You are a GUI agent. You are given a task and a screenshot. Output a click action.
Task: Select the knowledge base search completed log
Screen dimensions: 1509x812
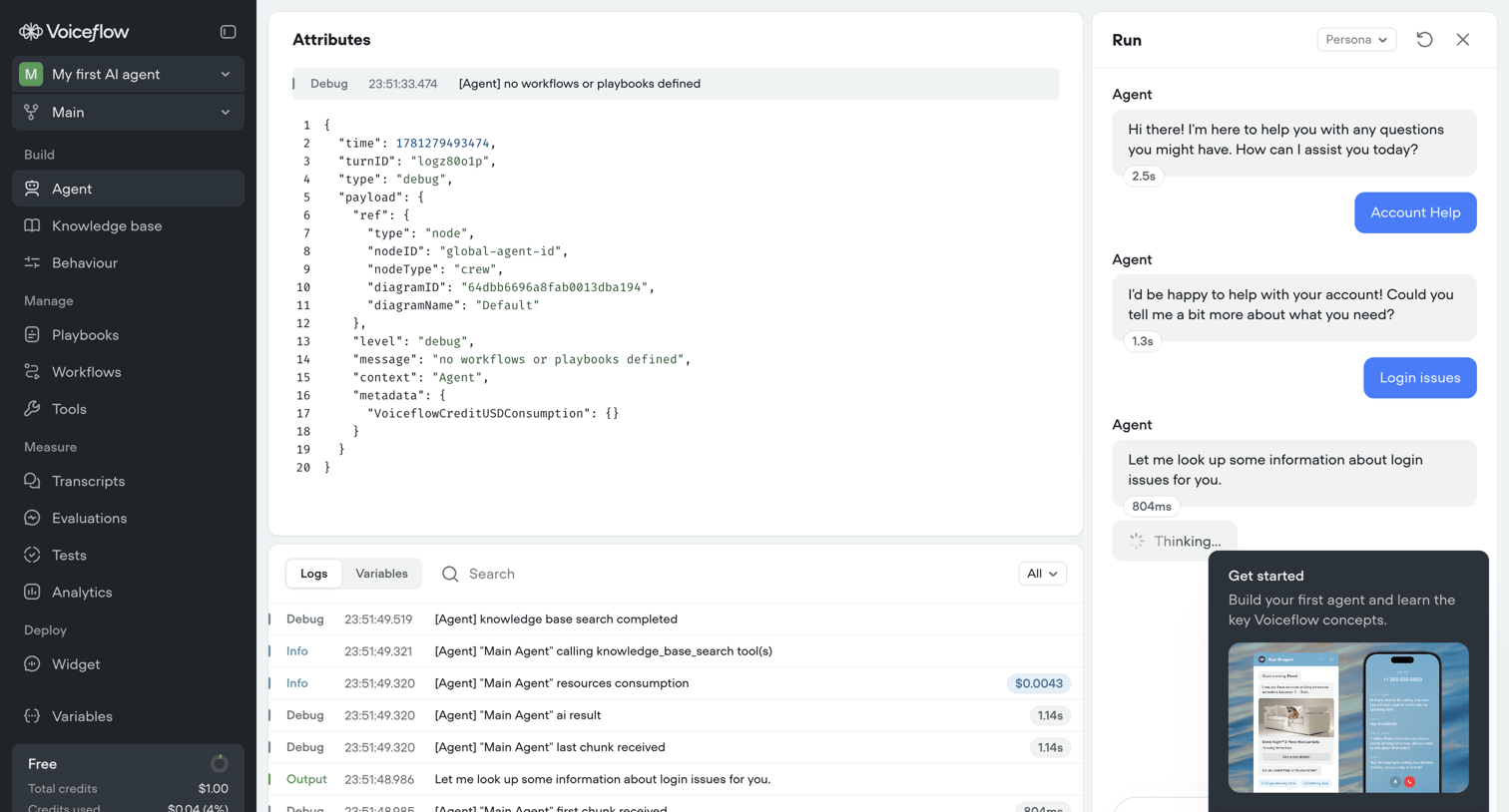(676, 619)
